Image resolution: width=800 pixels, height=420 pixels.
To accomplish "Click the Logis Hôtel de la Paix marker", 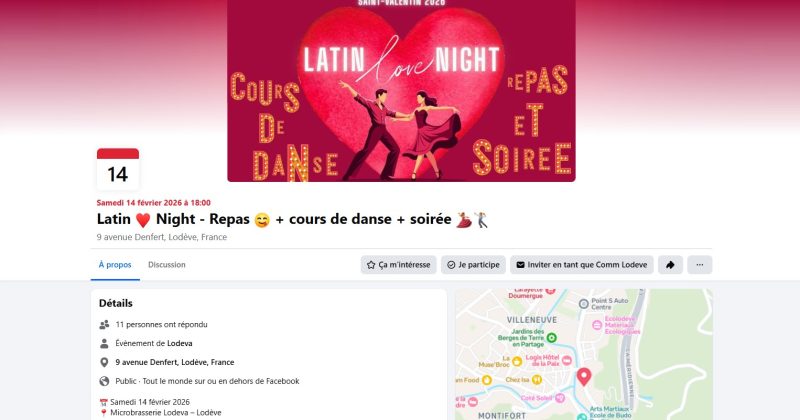I will click(x=566, y=360).
